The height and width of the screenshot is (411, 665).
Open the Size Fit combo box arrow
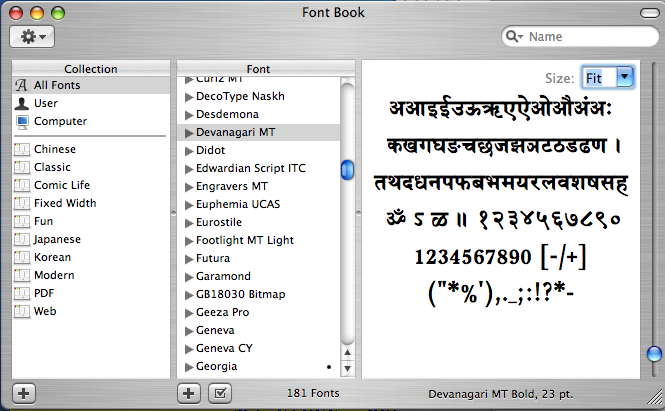tap(624, 78)
